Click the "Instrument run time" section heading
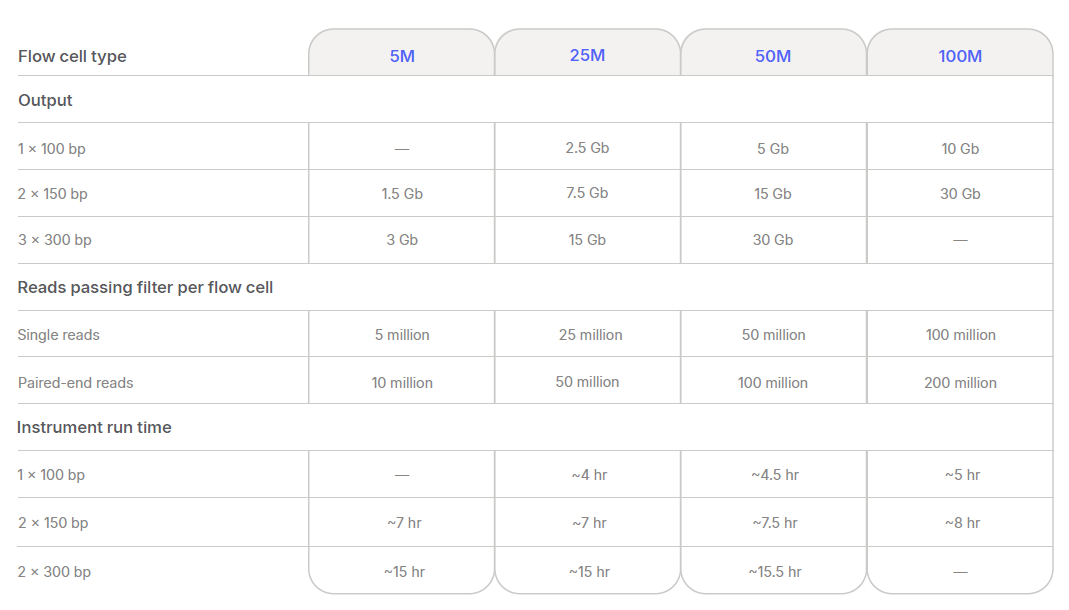Viewport: 1069px width, 610px height. pyautogui.click(x=94, y=427)
